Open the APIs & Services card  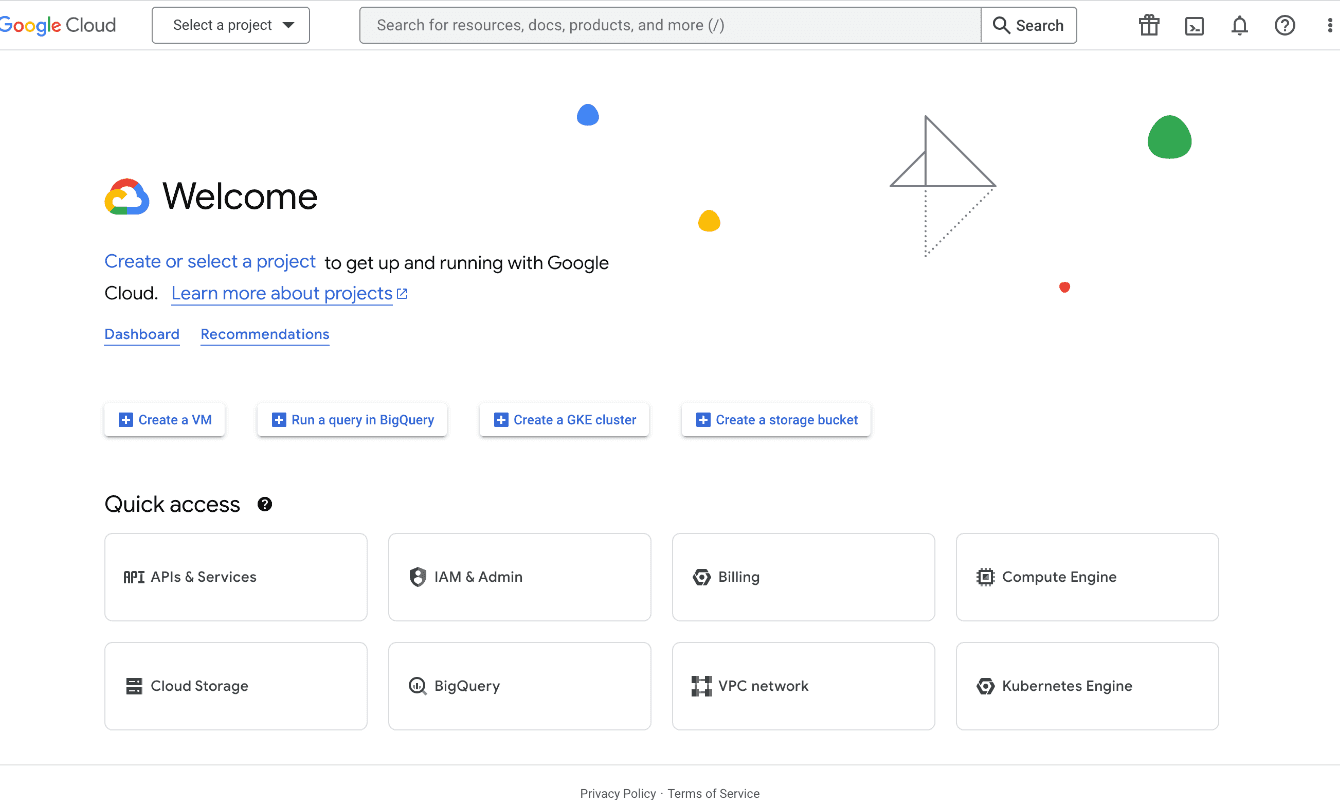pyautogui.click(x=236, y=577)
